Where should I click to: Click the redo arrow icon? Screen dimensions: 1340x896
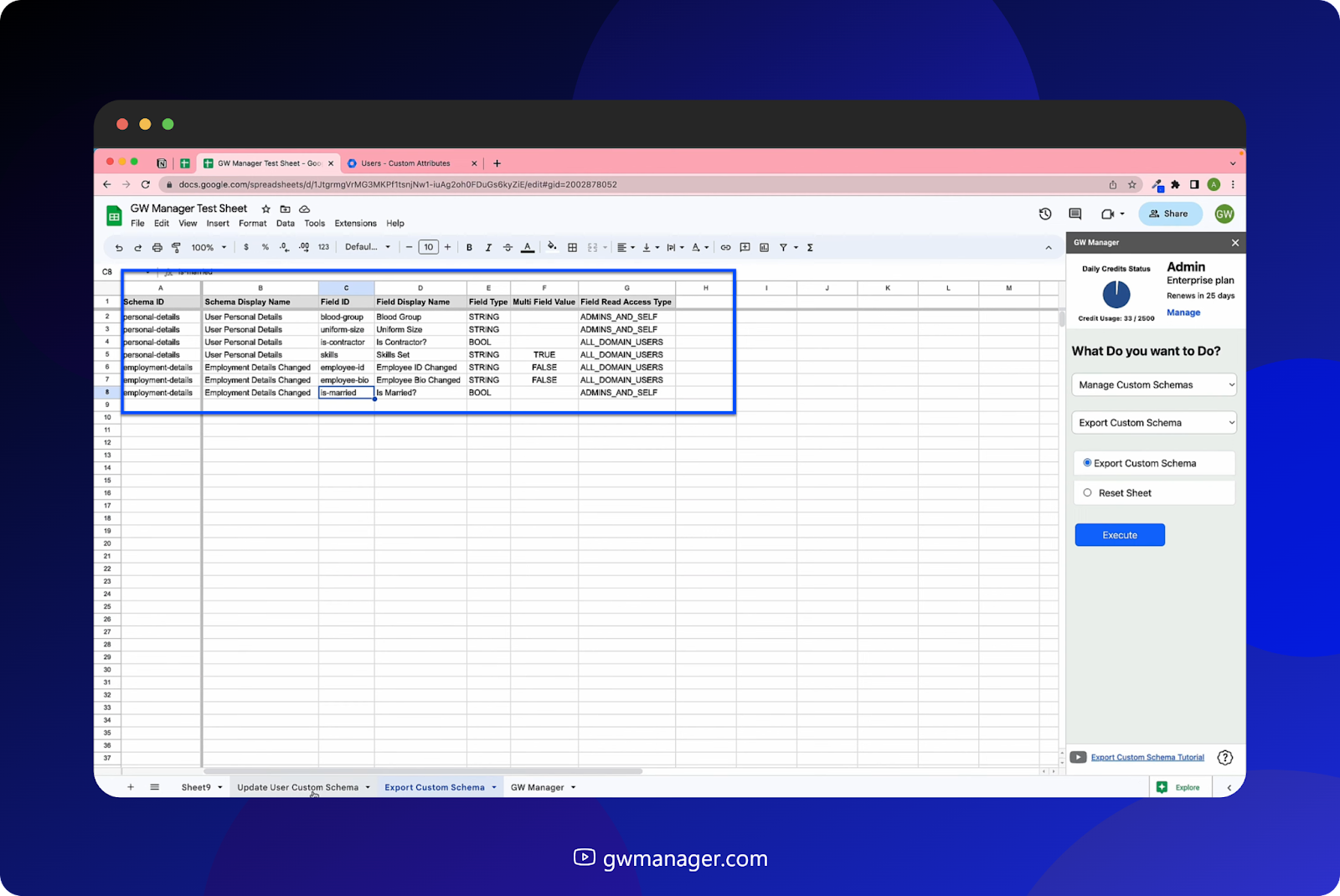137,248
